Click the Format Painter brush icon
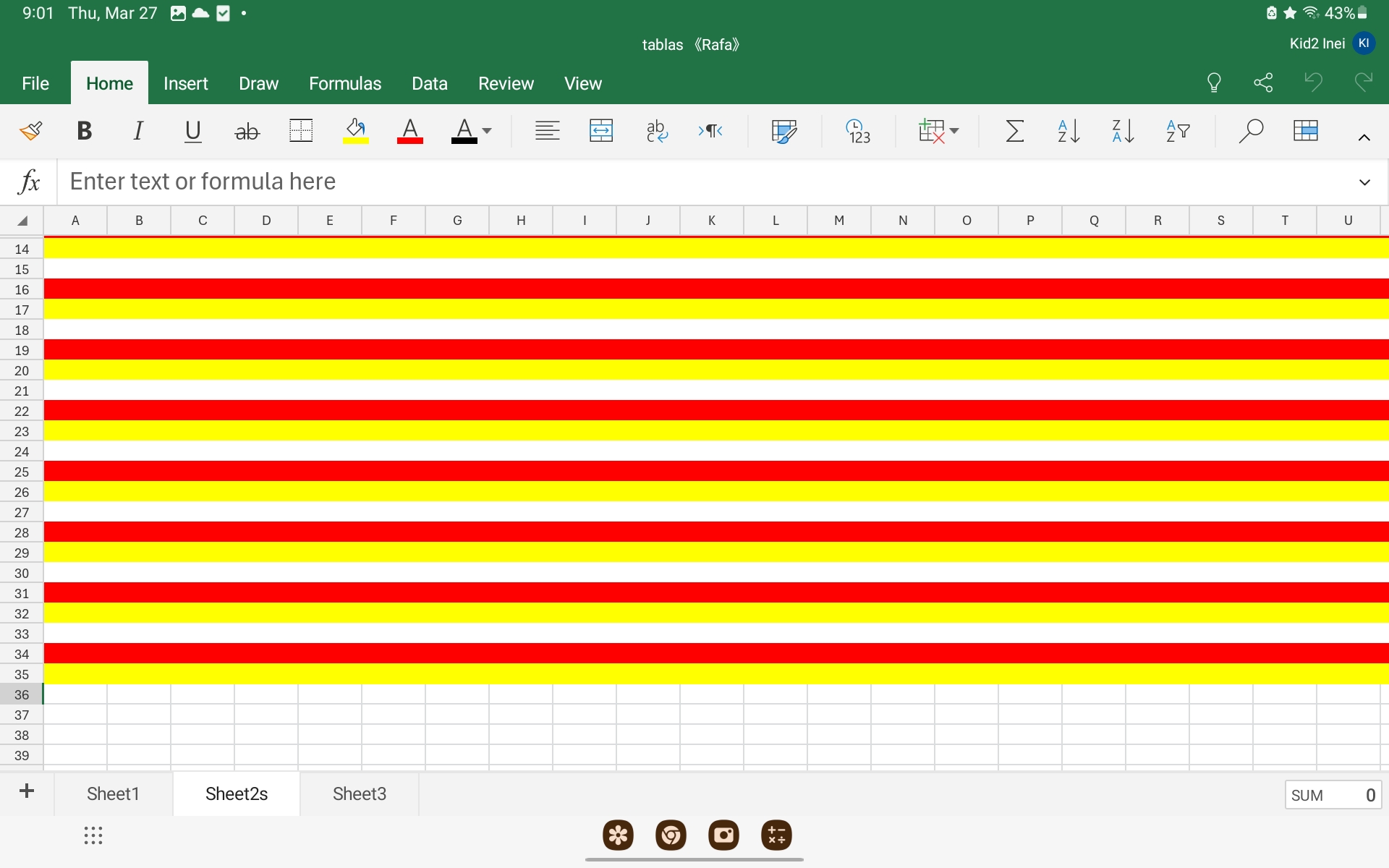This screenshot has width=1389, height=868. coord(30,131)
